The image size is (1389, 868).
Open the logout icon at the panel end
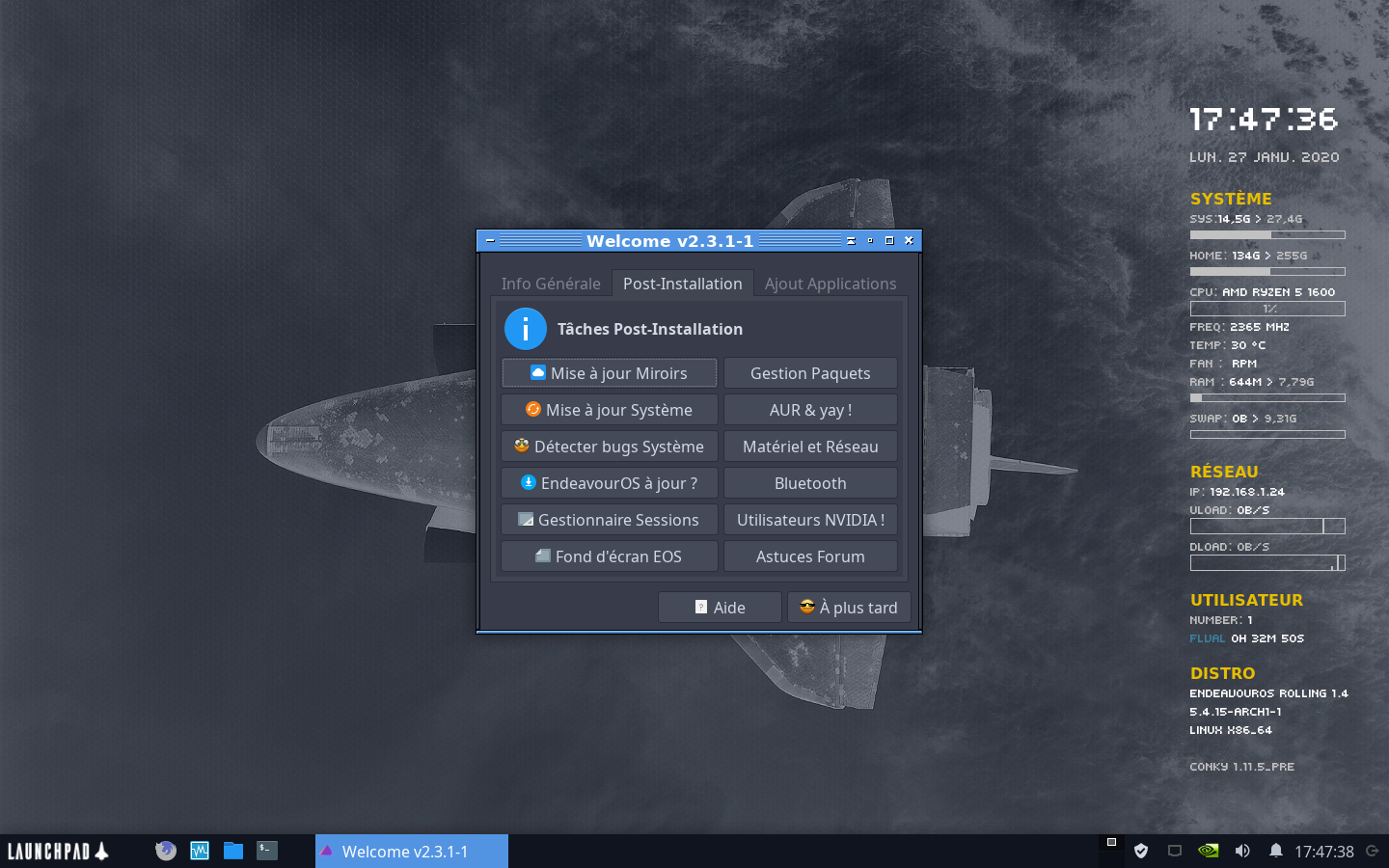(1373, 851)
